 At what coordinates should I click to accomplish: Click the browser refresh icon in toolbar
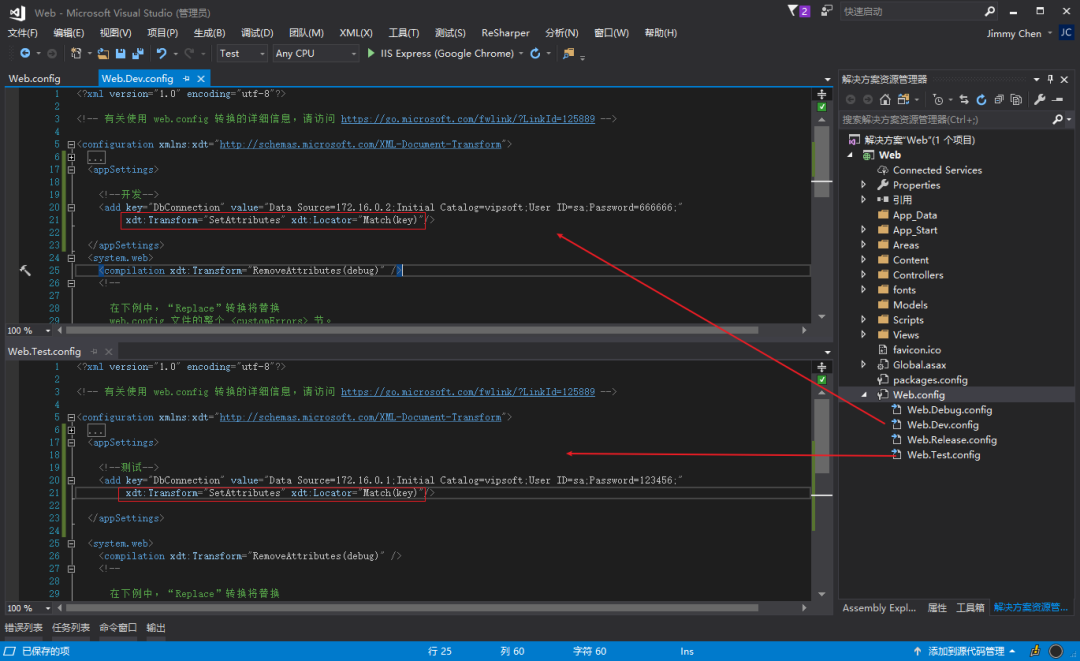pyautogui.click(x=535, y=53)
